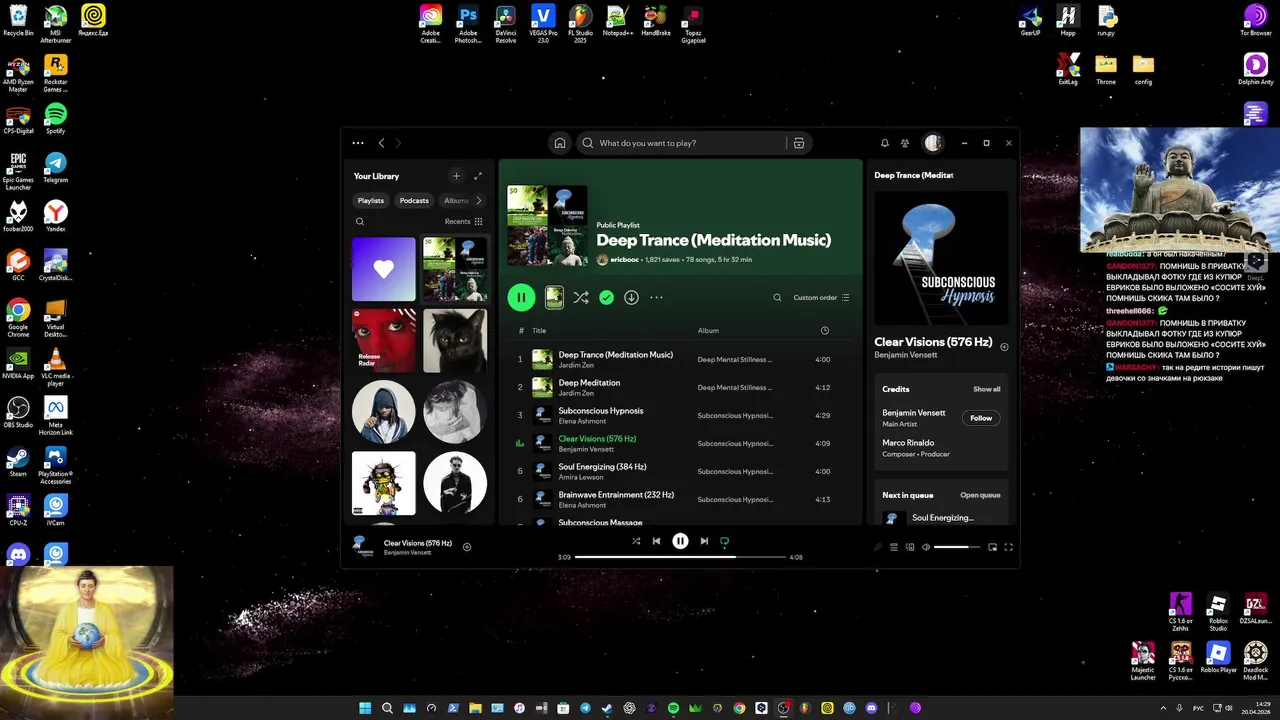
Task: Mute the volume speaker icon
Action: [926, 547]
